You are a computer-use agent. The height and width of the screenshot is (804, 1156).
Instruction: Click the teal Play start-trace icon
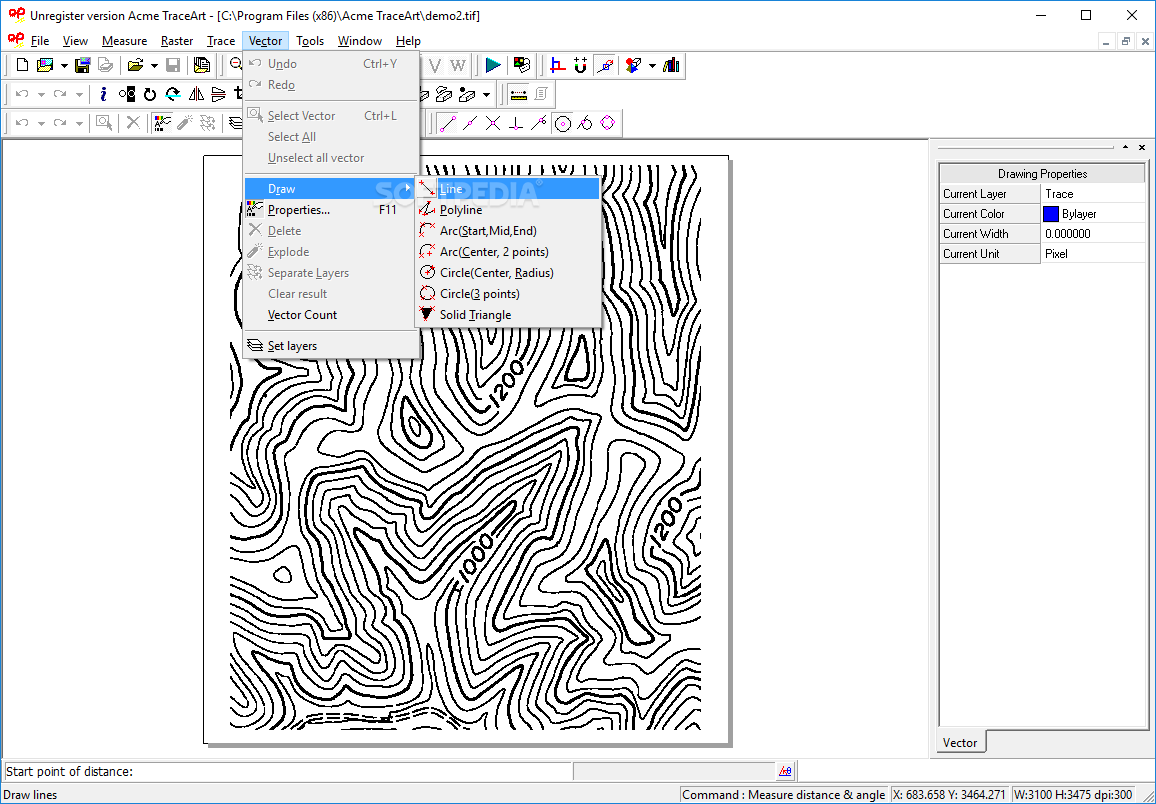(x=493, y=66)
